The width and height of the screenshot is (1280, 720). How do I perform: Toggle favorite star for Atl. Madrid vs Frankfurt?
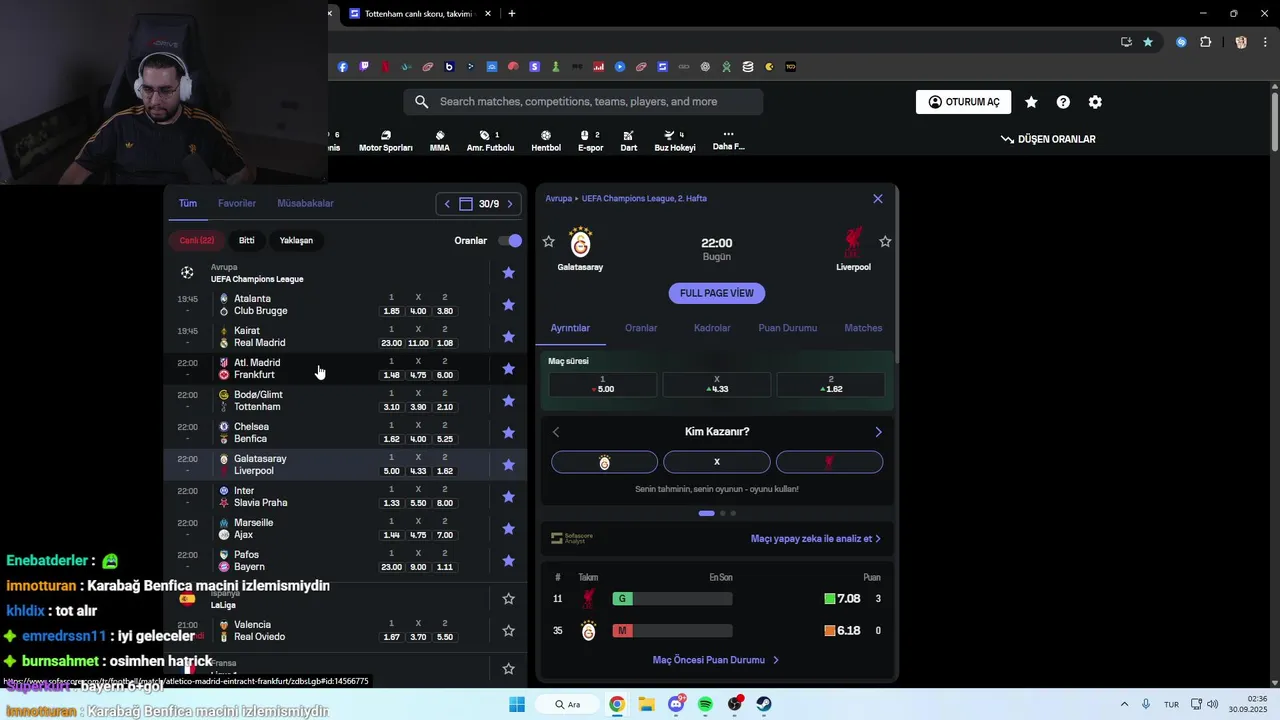508,369
